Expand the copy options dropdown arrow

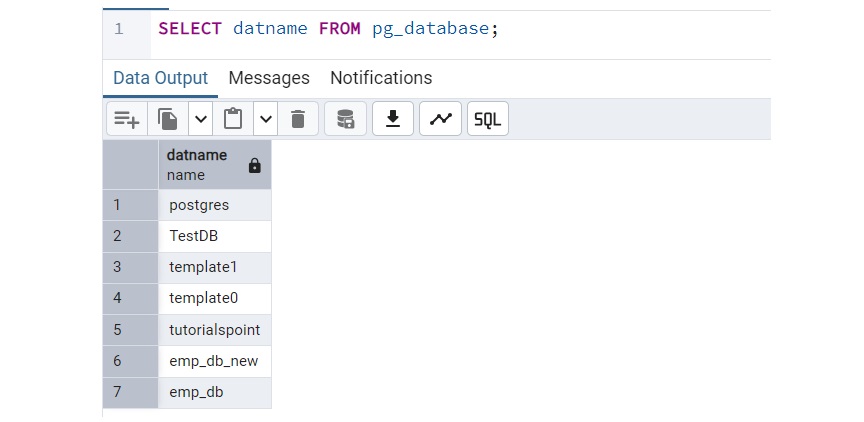[x=200, y=119]
